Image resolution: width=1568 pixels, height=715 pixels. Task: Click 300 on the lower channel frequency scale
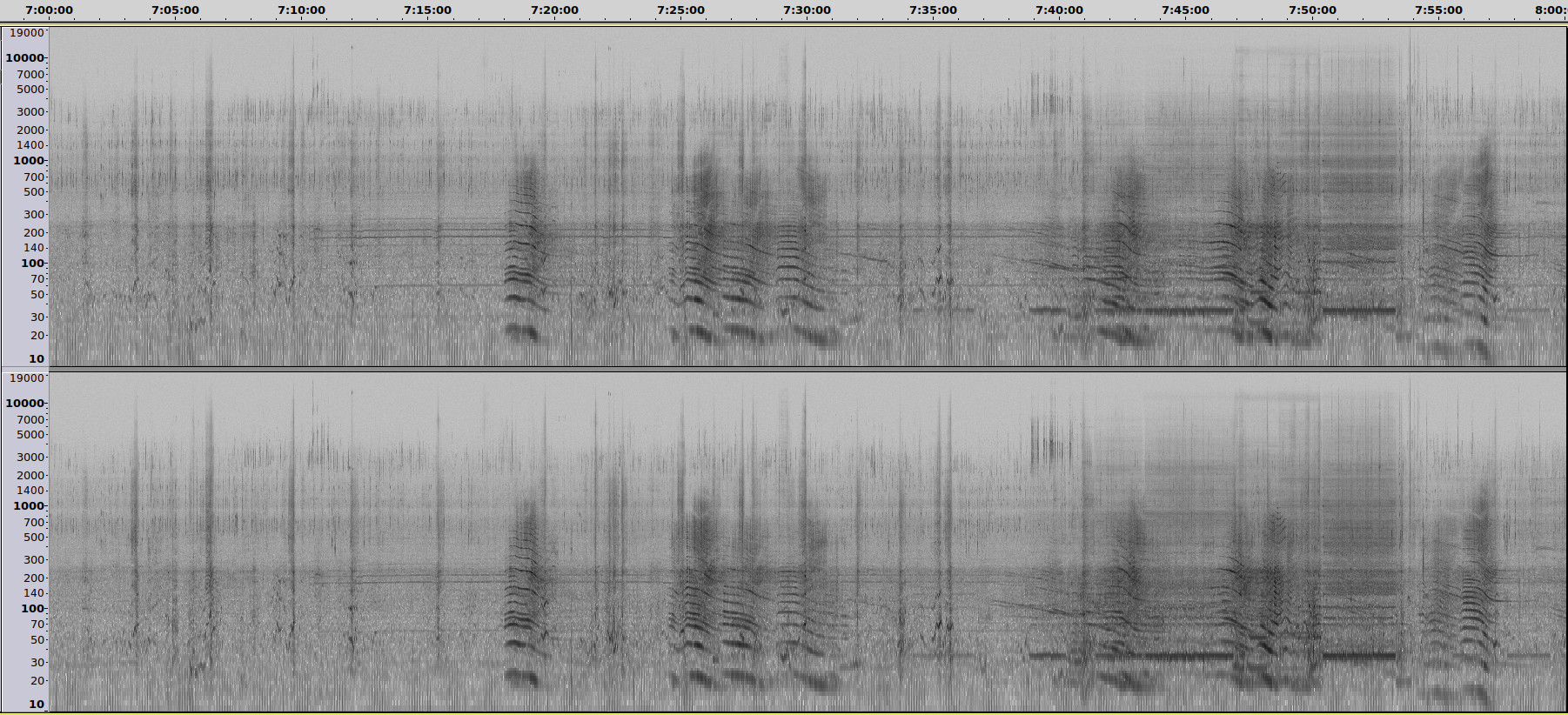point(34,560)
